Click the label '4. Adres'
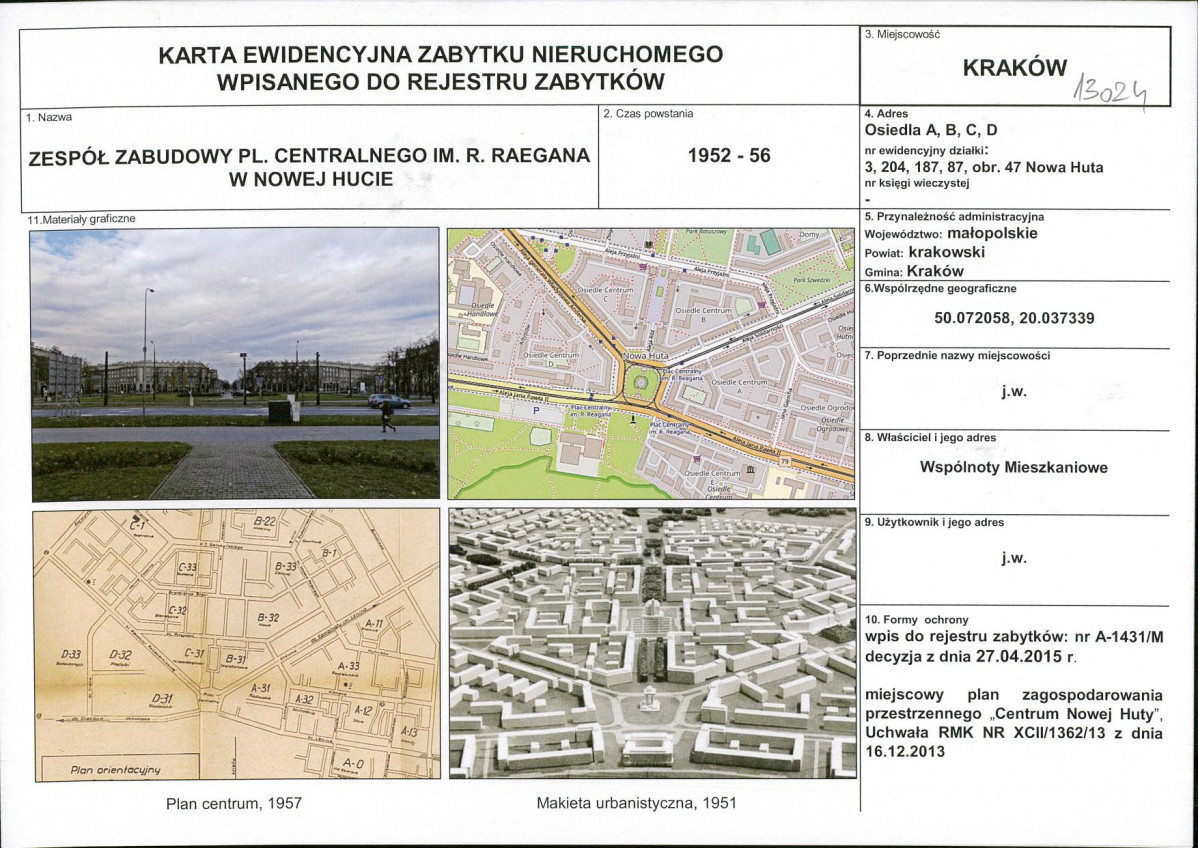The image size is (1198, 848). tap(886, 114)
